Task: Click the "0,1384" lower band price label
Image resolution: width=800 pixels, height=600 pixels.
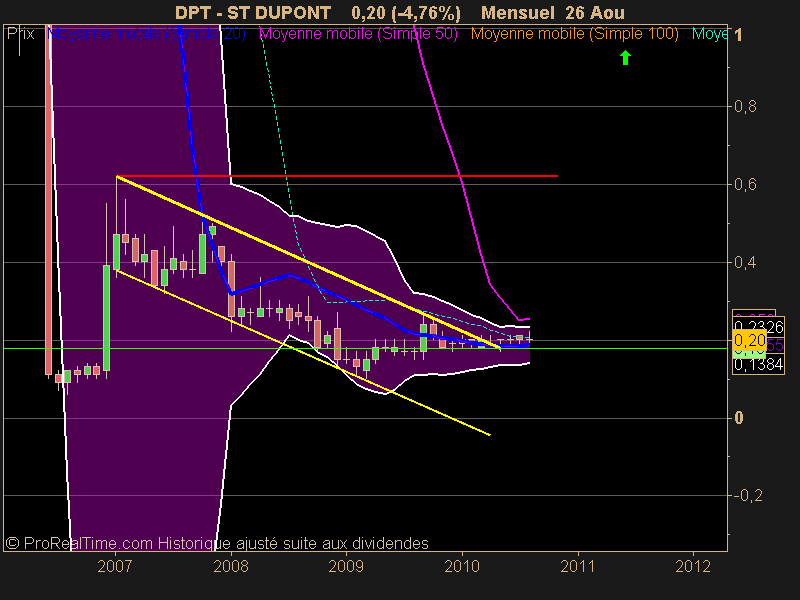Action: pyautogui.click(x=758, y=364)
